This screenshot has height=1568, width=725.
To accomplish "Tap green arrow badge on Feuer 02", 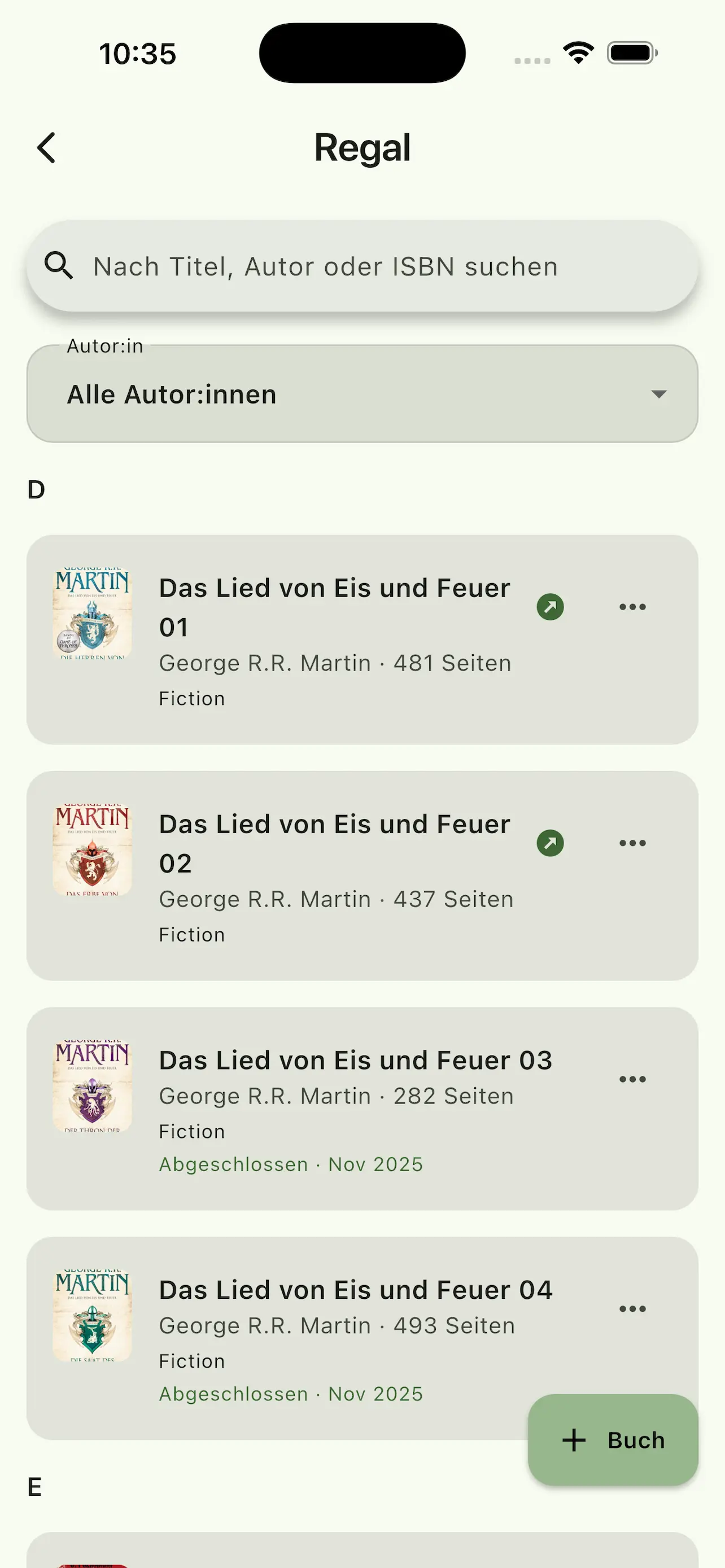I will [551, 843].
